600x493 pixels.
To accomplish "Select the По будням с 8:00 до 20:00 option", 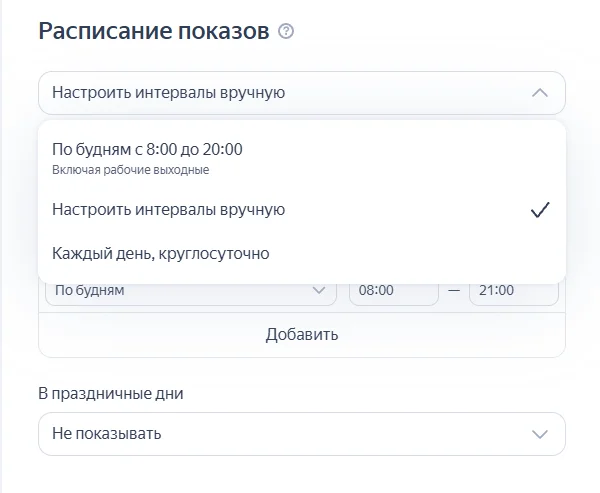I will click(147, 150).
